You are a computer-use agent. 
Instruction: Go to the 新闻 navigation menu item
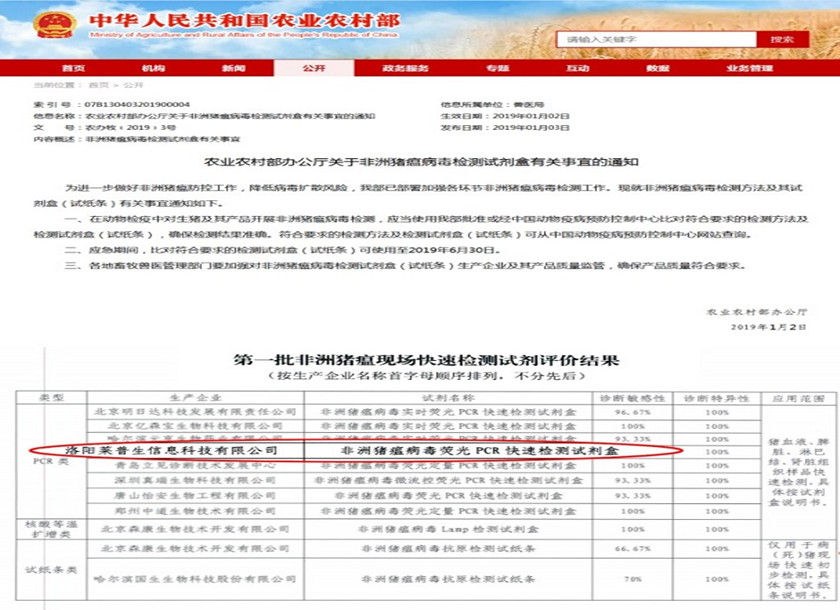(234, 68)
